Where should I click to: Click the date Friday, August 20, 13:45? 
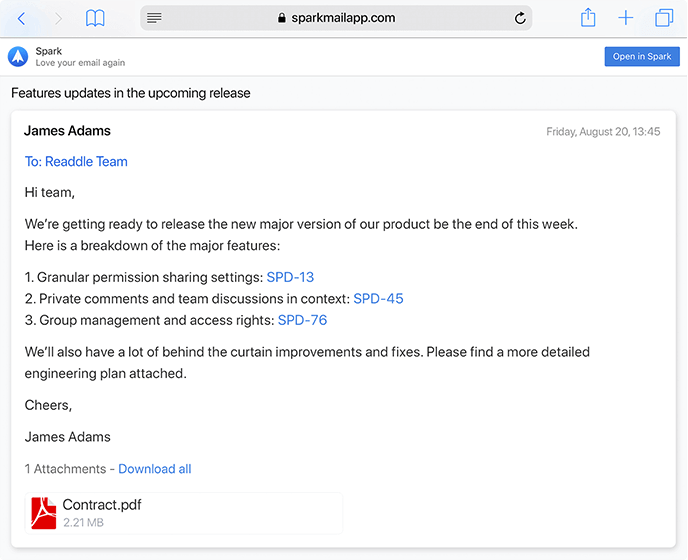[603, 132]
